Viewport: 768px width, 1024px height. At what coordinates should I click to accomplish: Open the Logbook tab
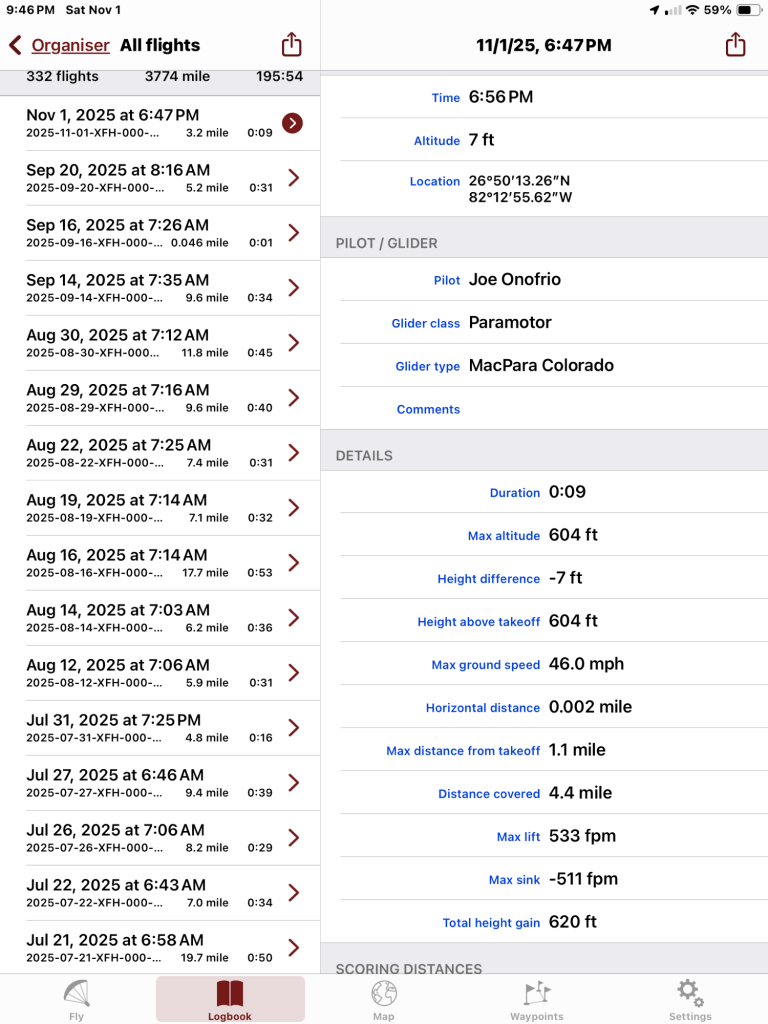click(230, 997)
